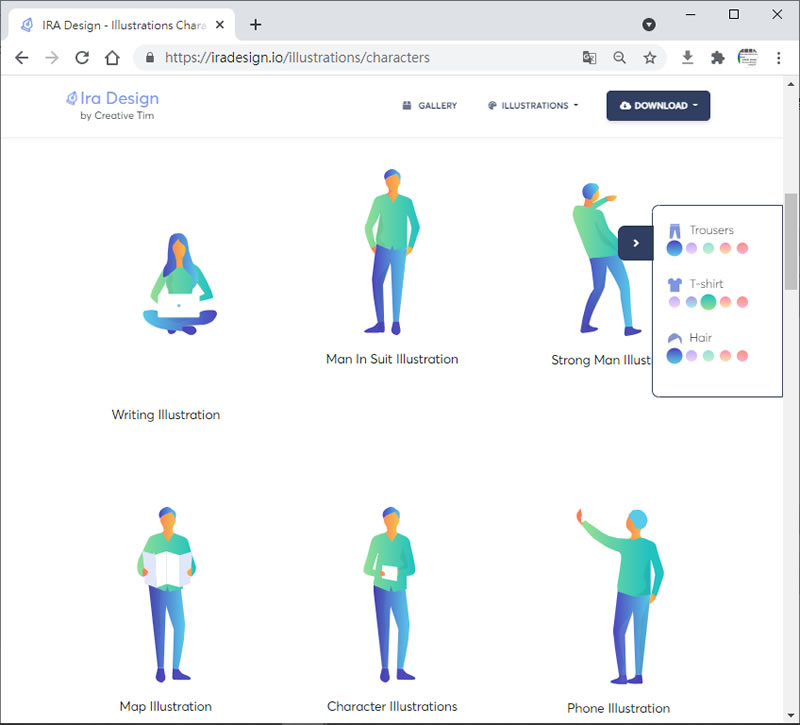This screenshot has width=800, height=725.
Task: Click the Phone Illustration caption
Action: point(618,709)
